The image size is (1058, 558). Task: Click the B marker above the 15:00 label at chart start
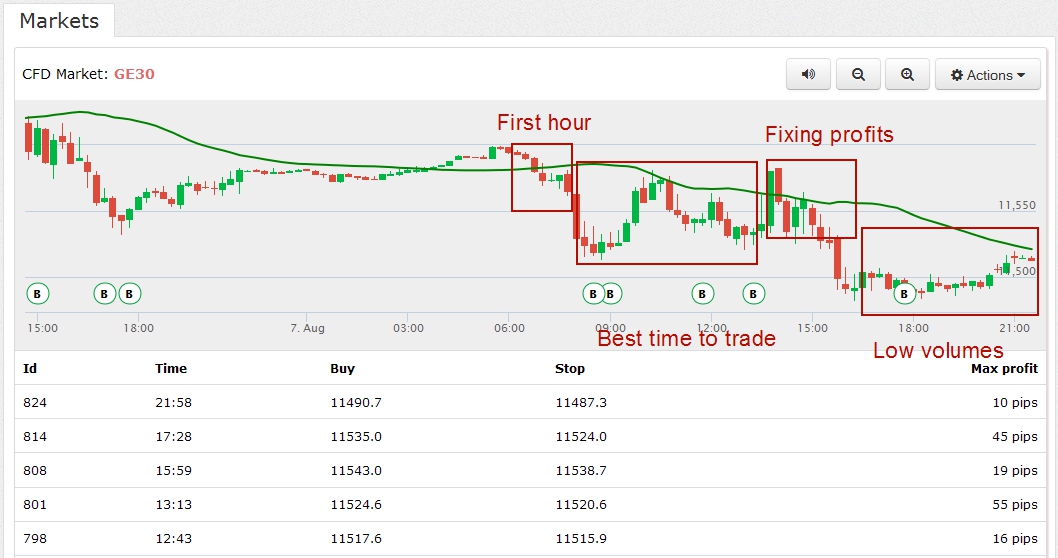37,294
